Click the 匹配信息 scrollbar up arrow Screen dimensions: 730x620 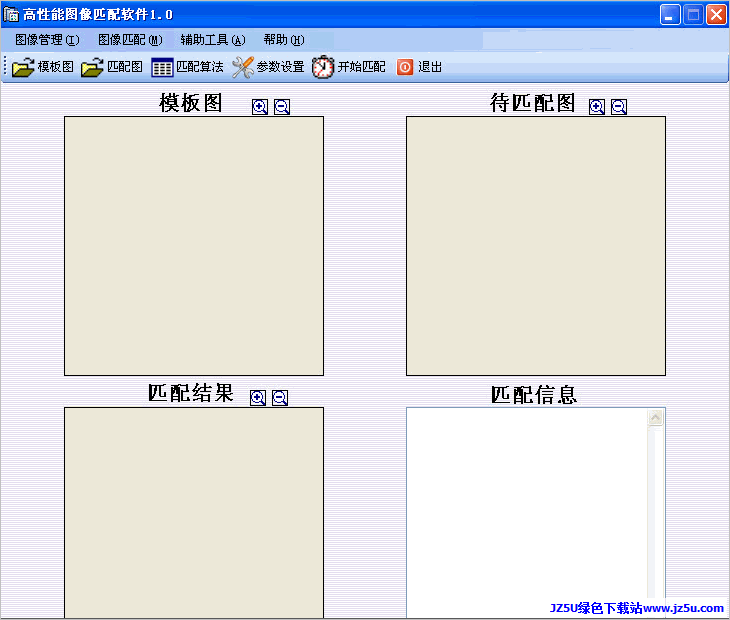pyautogui.click(x=656, y=418)
